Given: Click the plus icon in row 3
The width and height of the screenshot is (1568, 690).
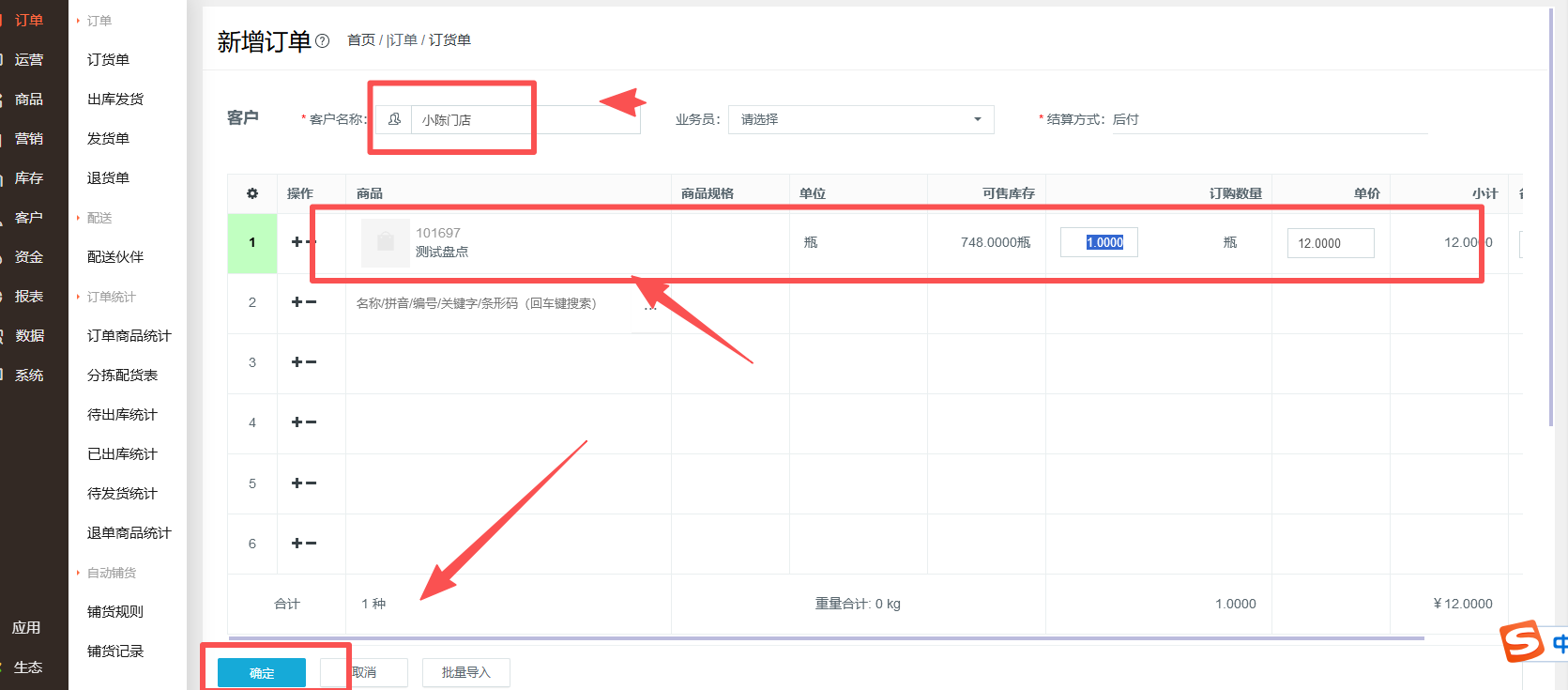Looking at the screenshot, I should pyautogui.click(x=297, y=362).
